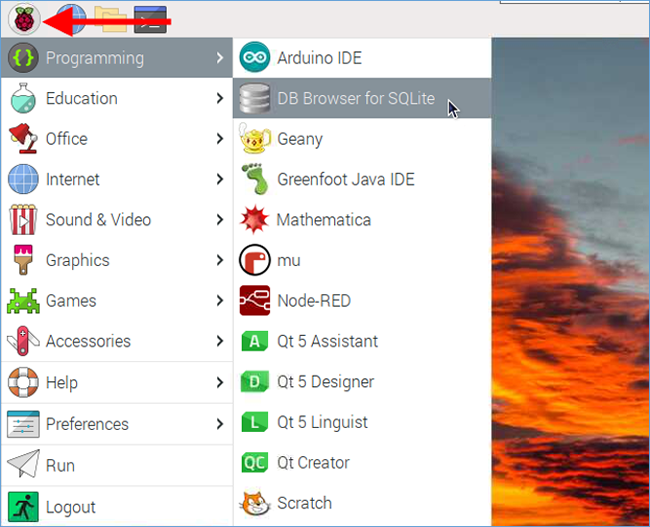This screenshot has width=650, height=527.
Task: Open the Education menu category
Action: click(116, 98)
